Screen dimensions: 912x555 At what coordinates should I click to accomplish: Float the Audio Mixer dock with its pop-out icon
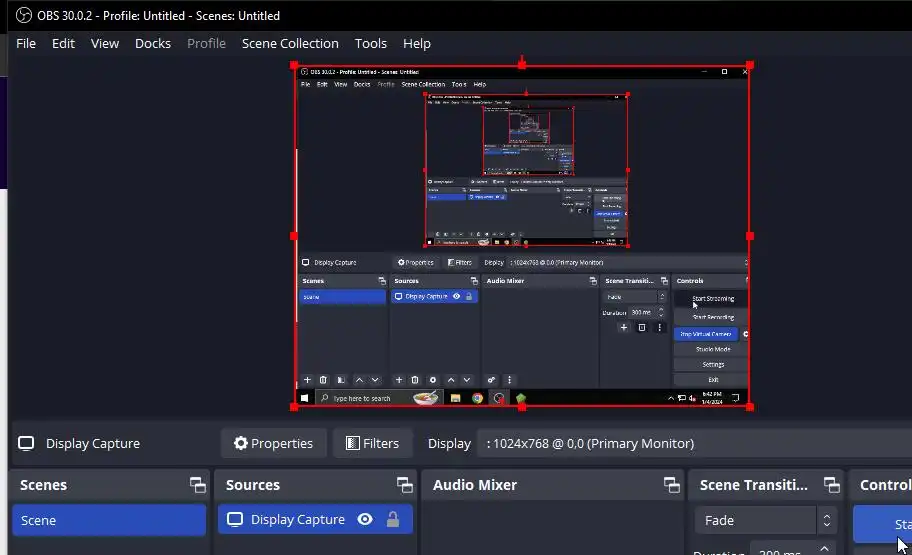click(672, 485)
